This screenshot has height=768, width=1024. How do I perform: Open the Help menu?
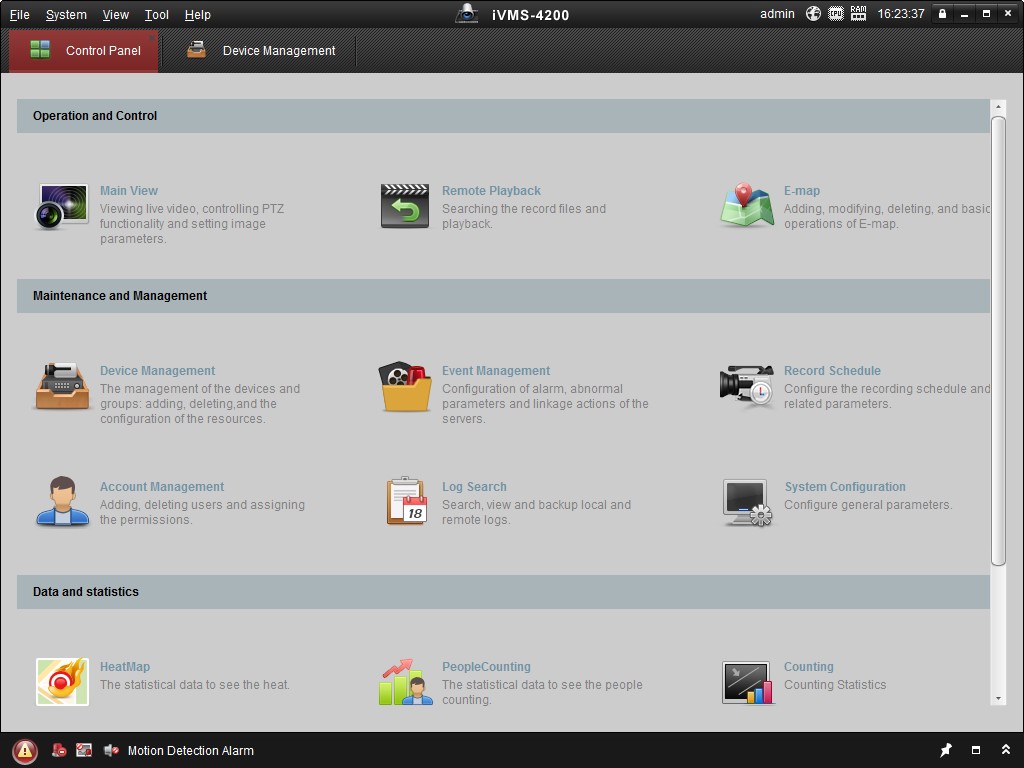pos(197,14)
